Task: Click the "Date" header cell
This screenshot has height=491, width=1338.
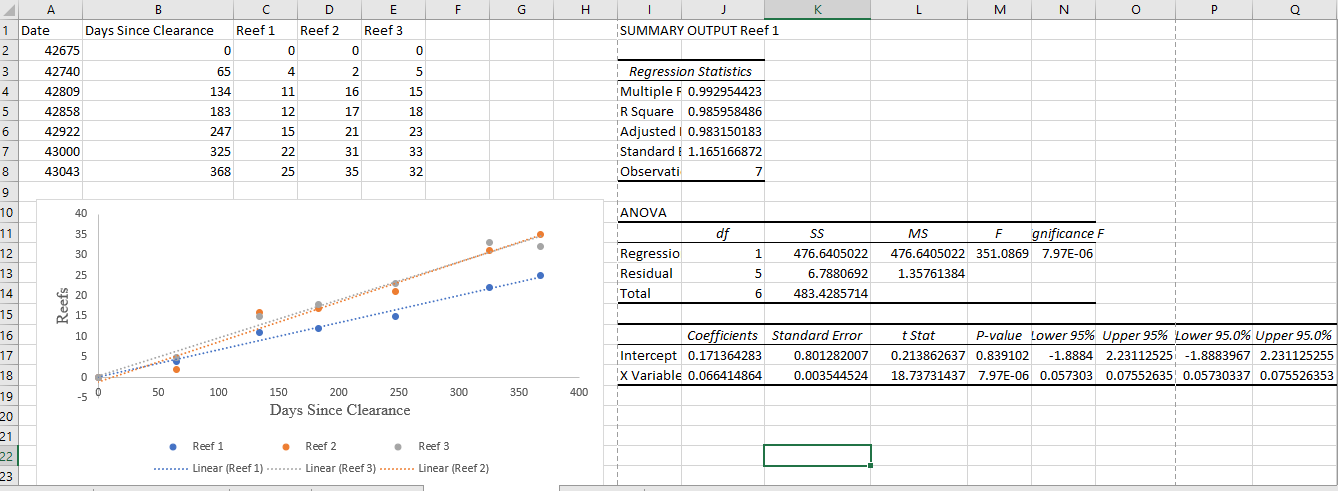Action: coord(50,30)
